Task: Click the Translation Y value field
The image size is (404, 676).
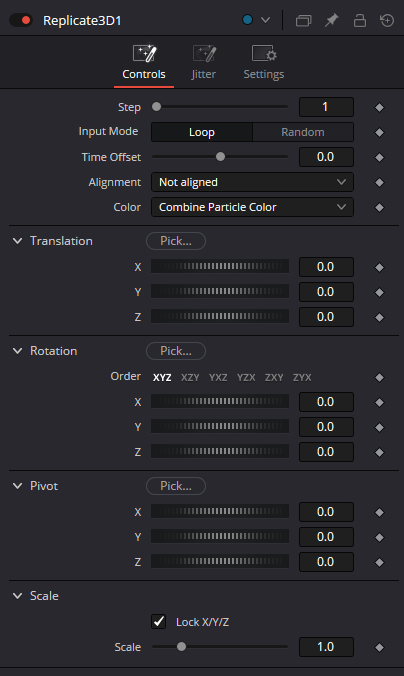Action: pos(326,292)
